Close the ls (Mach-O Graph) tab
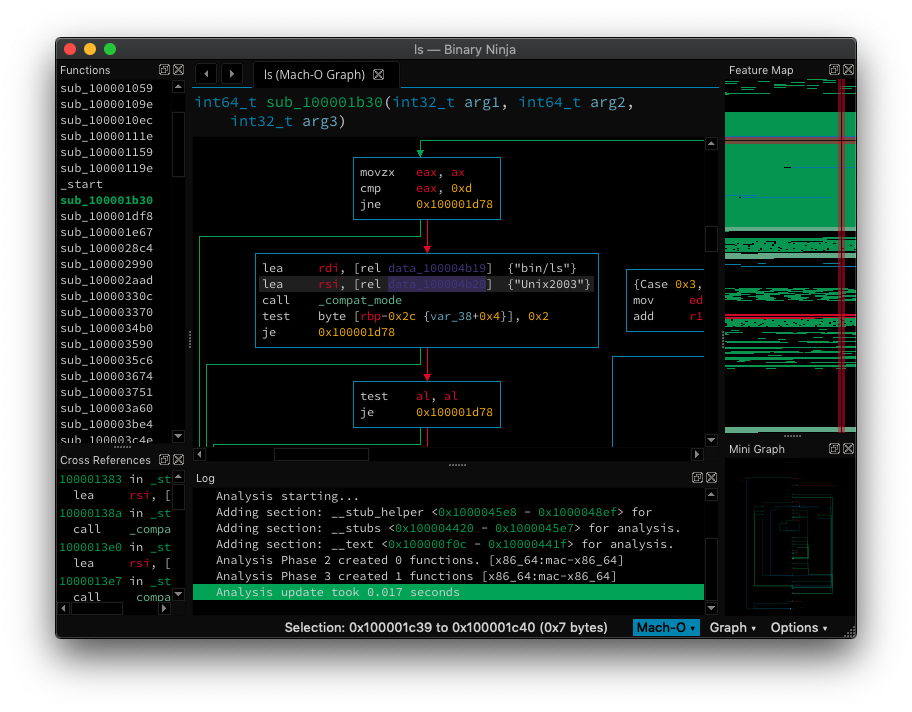Screen dimensions: 912x712 pos(378,75)
